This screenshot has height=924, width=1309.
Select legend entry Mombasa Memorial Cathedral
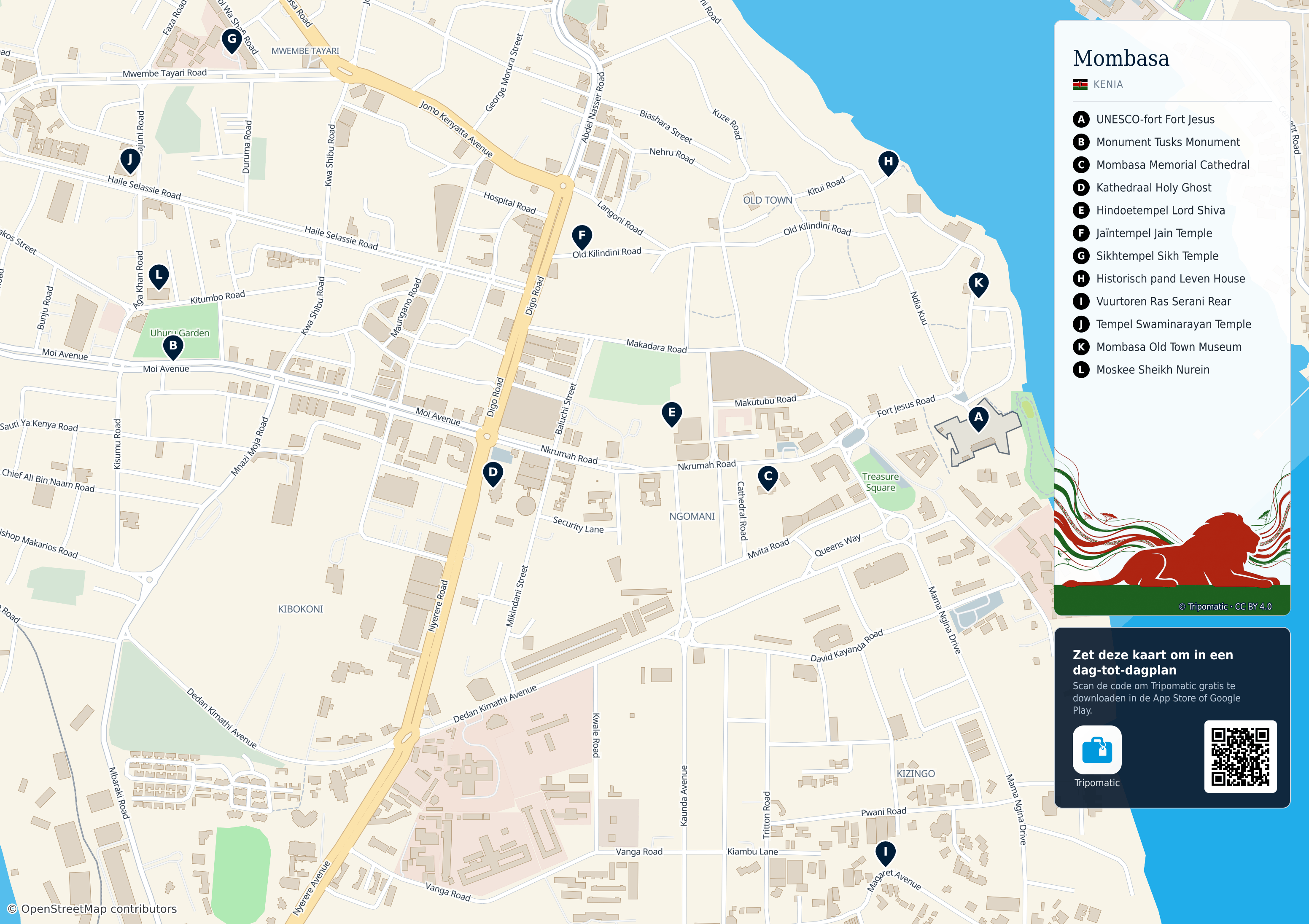coord(1161,165)
